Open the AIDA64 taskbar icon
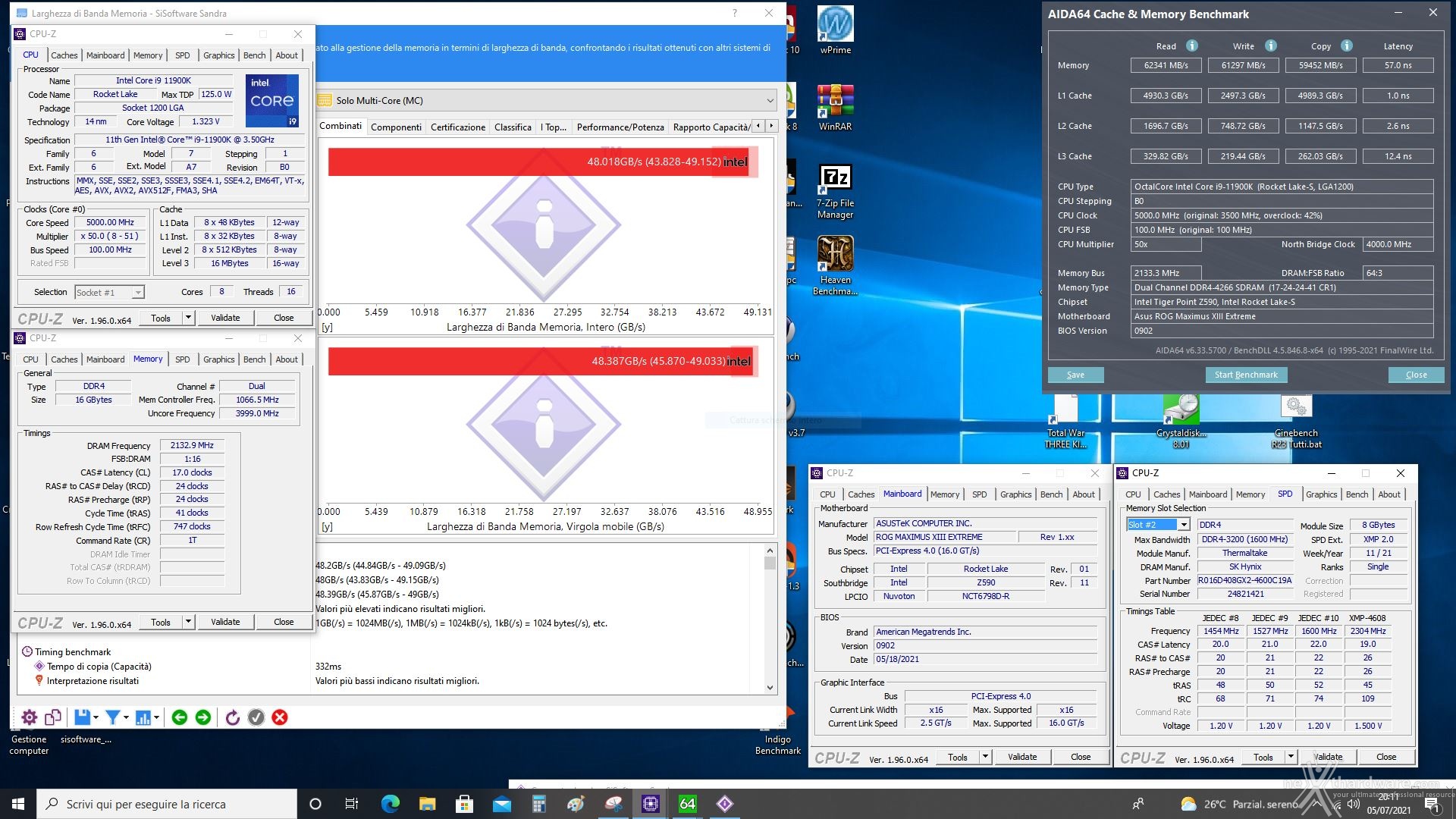Screen dimensions: 1456x819 pos(687,804)
